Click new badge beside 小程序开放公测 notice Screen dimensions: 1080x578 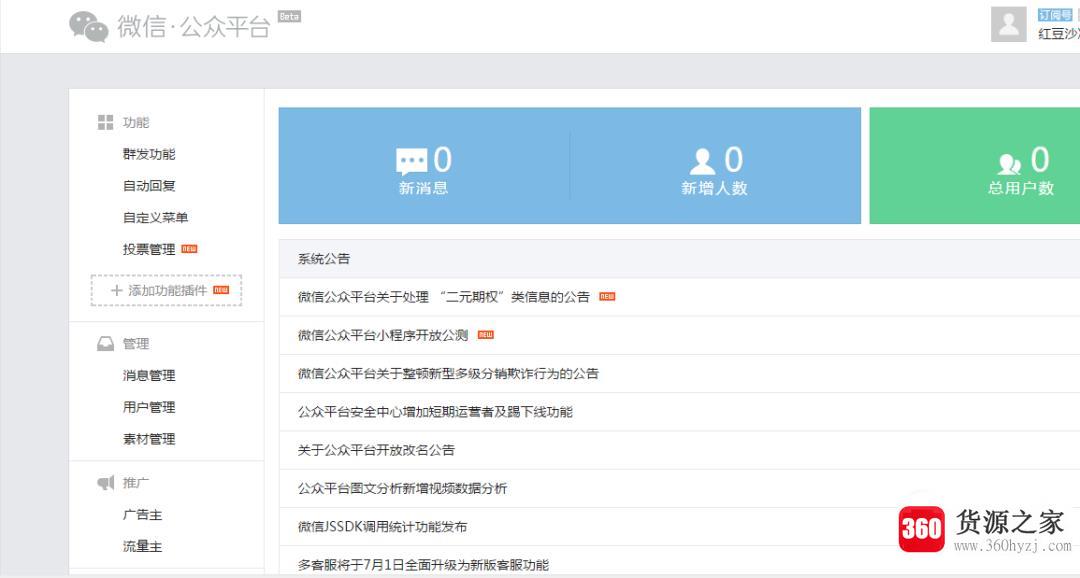click(x=486, y=335)
